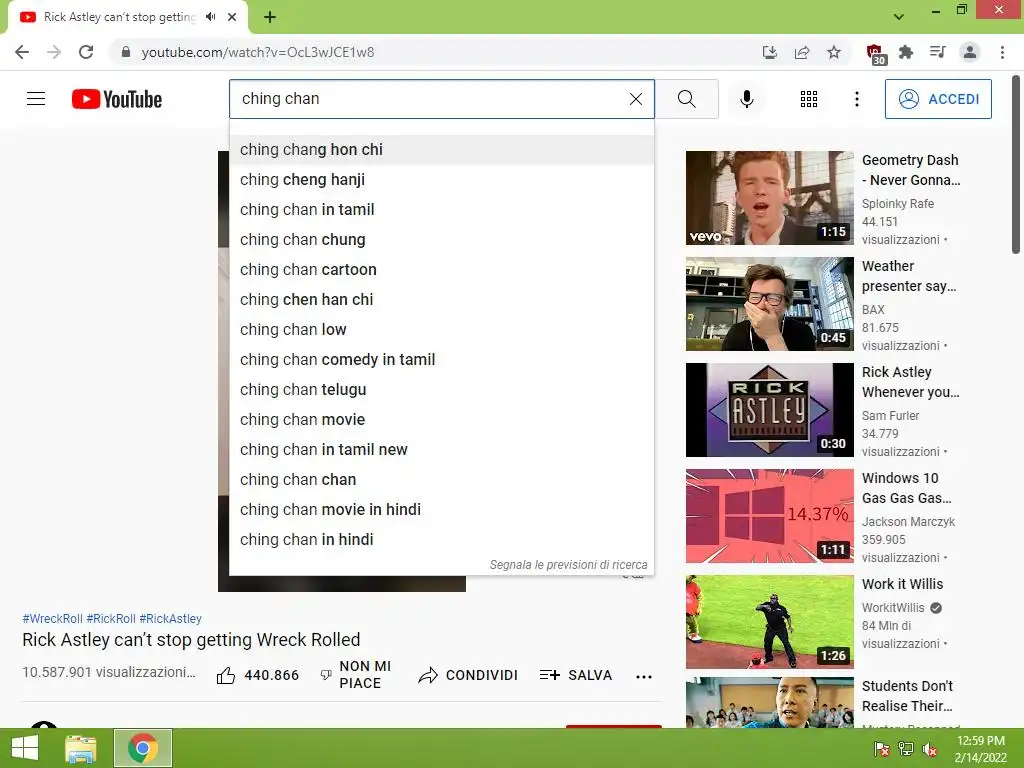Click the address bar URL
Viewport: 1024px width, 768px height.
[258, 52]
